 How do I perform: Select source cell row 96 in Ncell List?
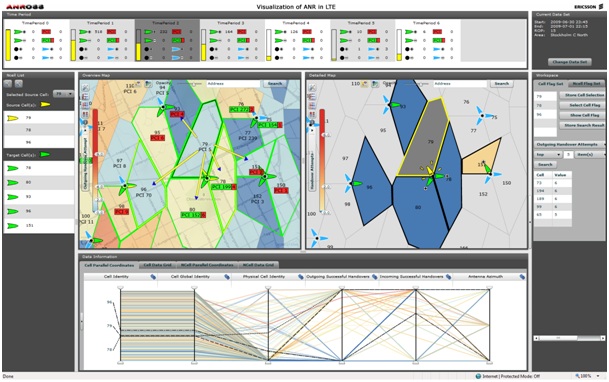pos(39,142)
